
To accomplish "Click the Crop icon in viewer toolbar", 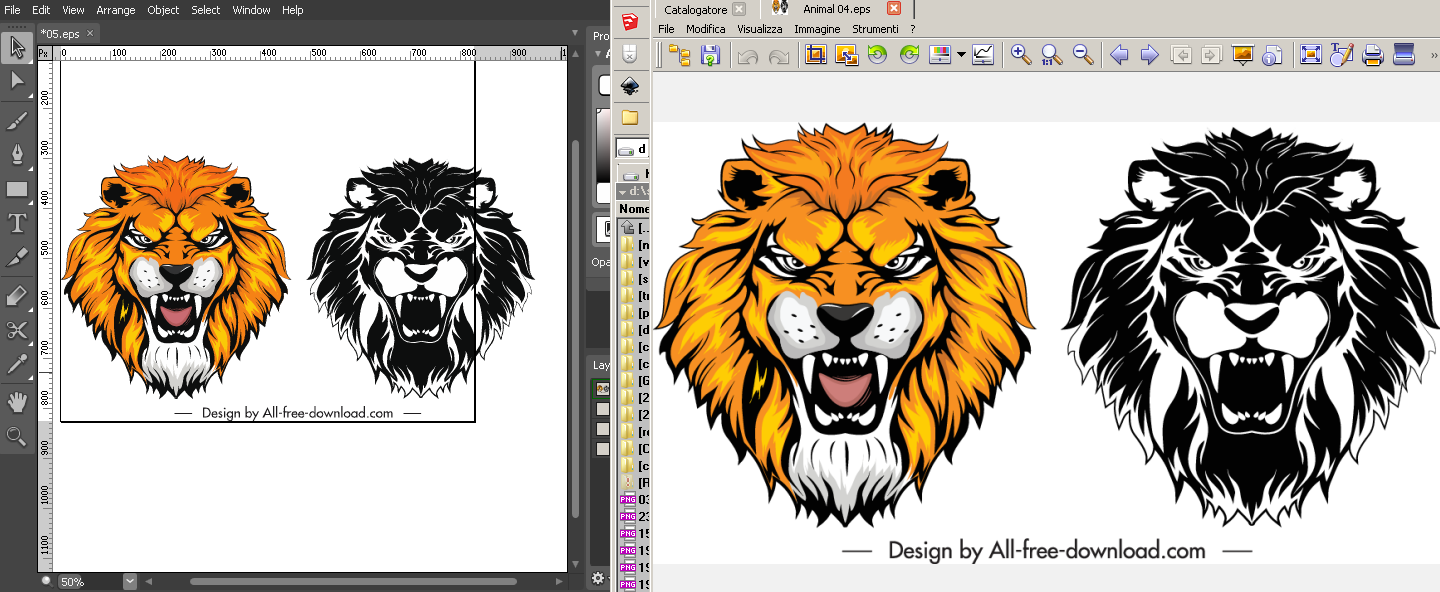I will (816, 55).
